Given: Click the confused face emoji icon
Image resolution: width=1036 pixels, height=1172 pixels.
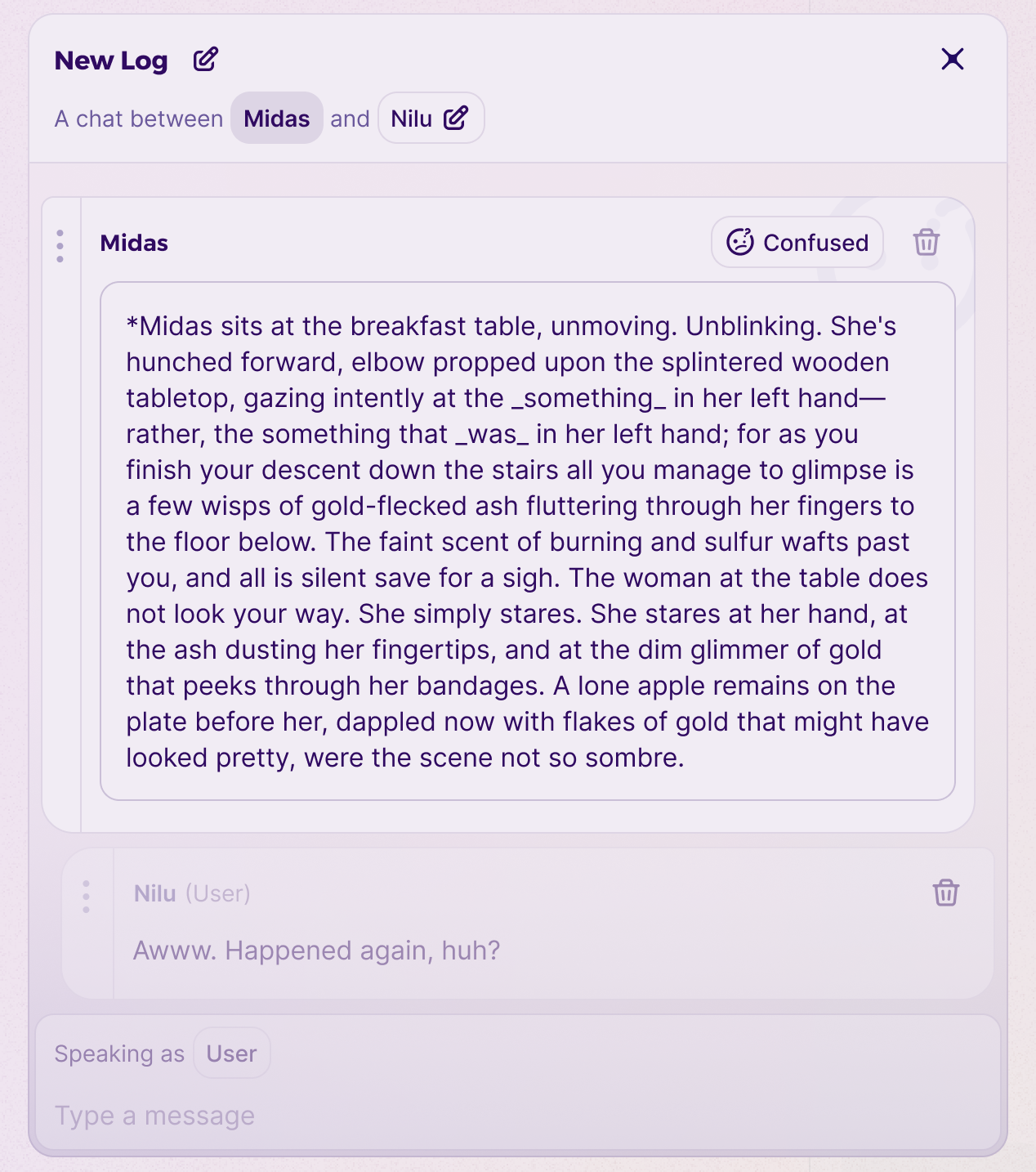Looking at the screenshot, I should (740, 242).
